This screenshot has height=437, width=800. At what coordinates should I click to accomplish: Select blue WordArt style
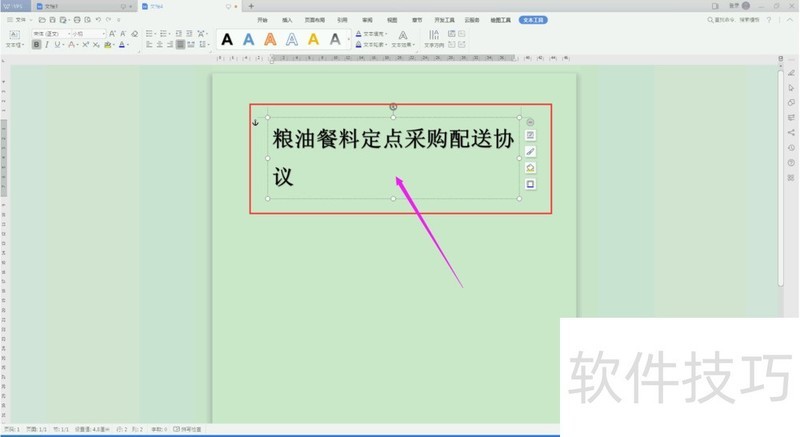coord(248,39)
